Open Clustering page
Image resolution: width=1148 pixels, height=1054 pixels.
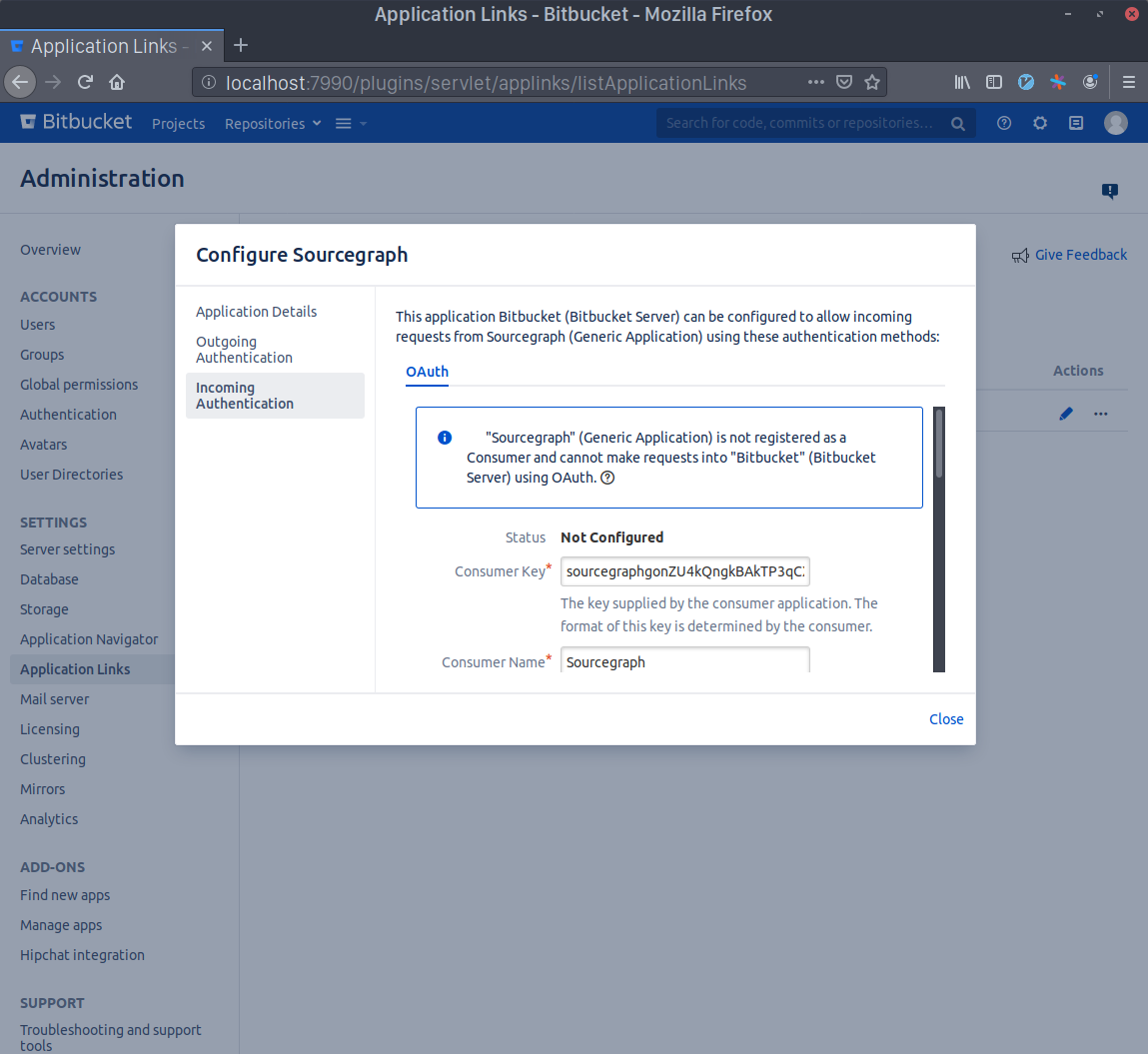point(53,759)
